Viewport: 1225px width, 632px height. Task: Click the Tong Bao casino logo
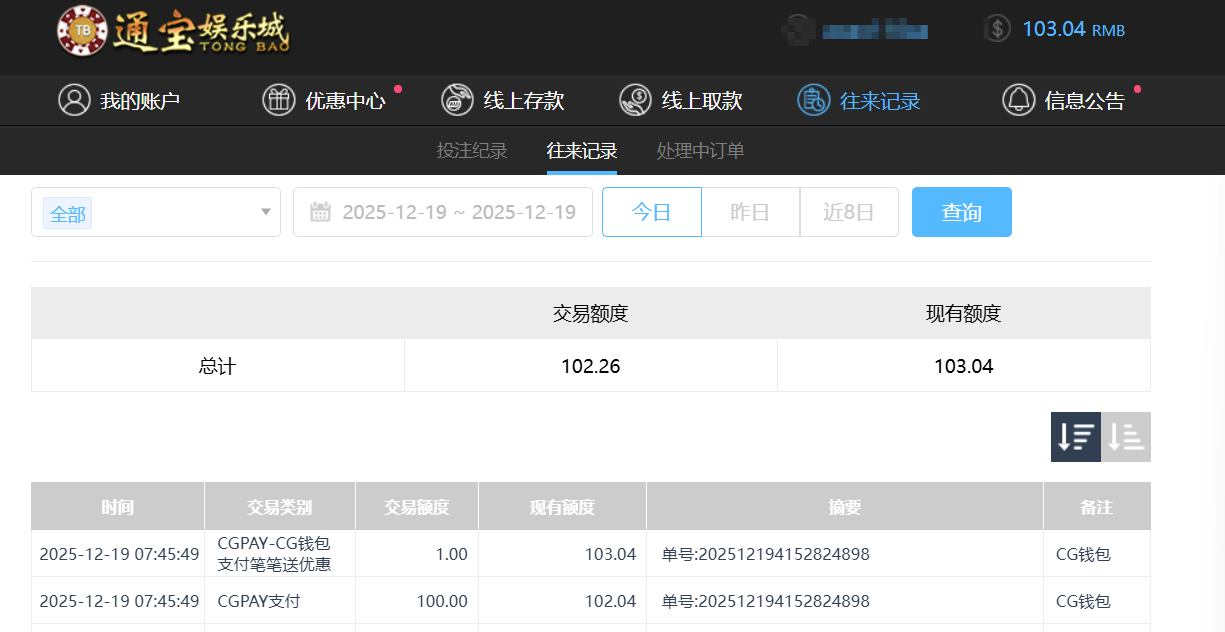point(172,32)
